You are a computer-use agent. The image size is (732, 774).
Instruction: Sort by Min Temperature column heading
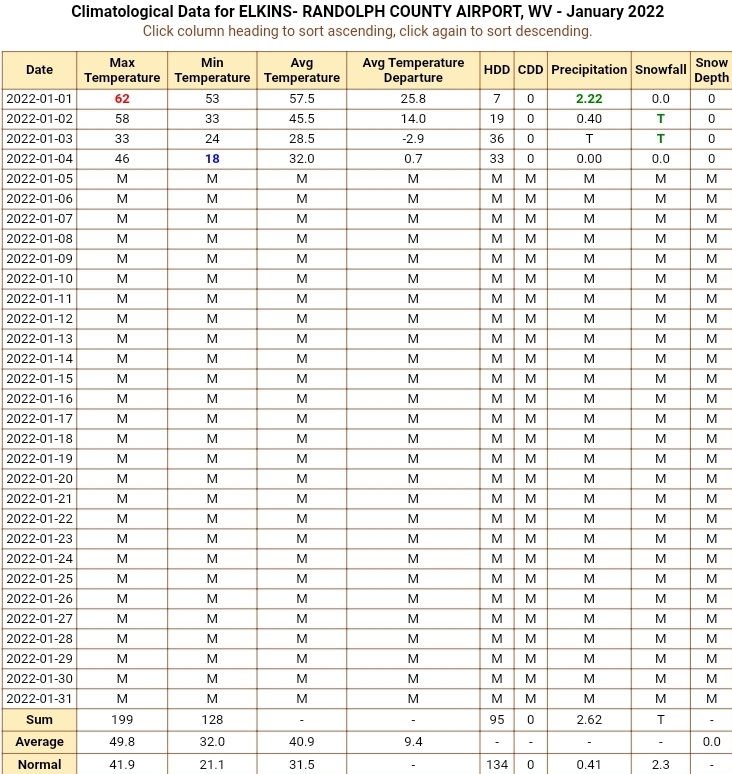(212, 70)
